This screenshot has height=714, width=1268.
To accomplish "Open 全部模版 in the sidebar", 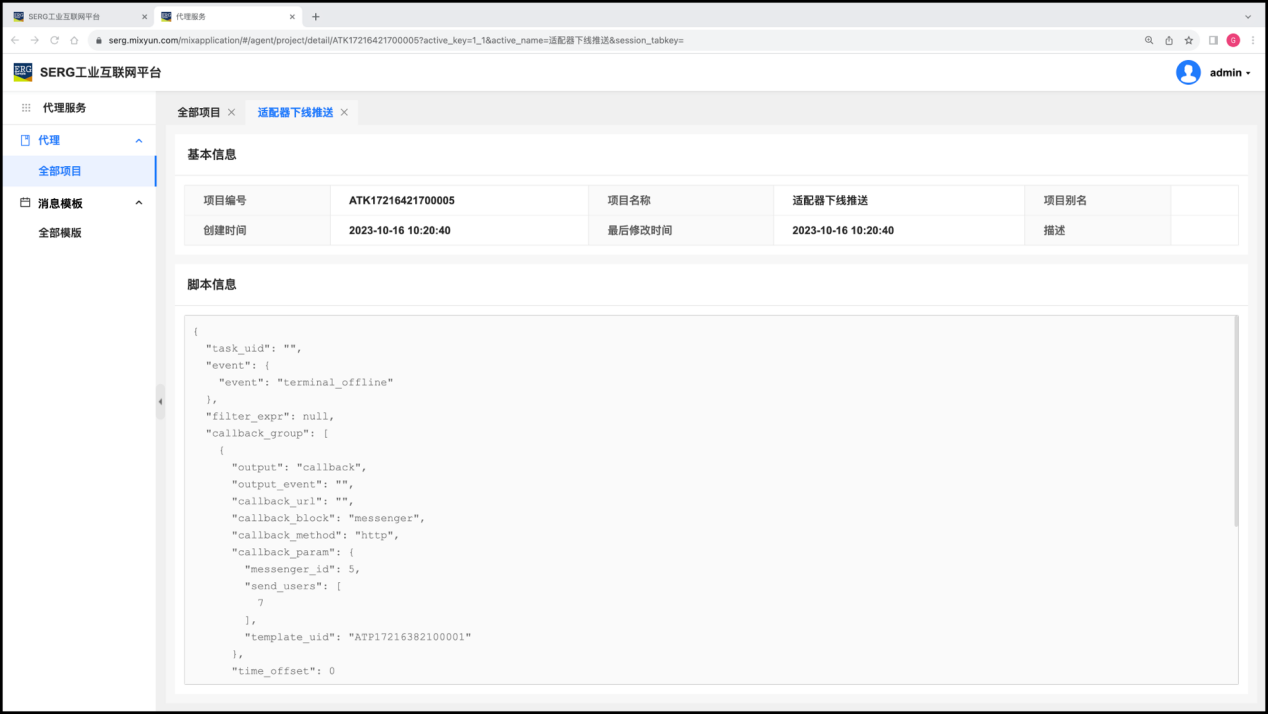I will 60,233.
